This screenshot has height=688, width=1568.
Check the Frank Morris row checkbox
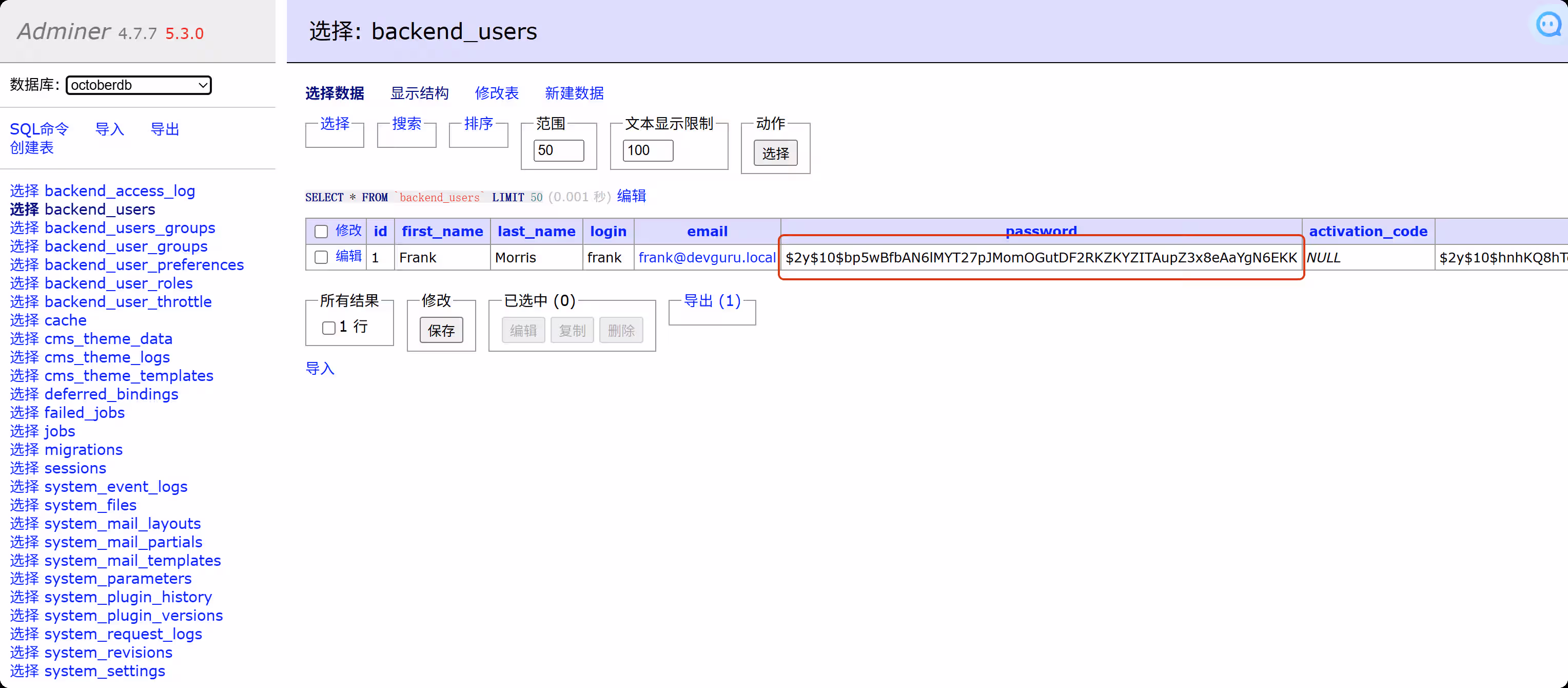pyautogui.click(x=321, y=257)
